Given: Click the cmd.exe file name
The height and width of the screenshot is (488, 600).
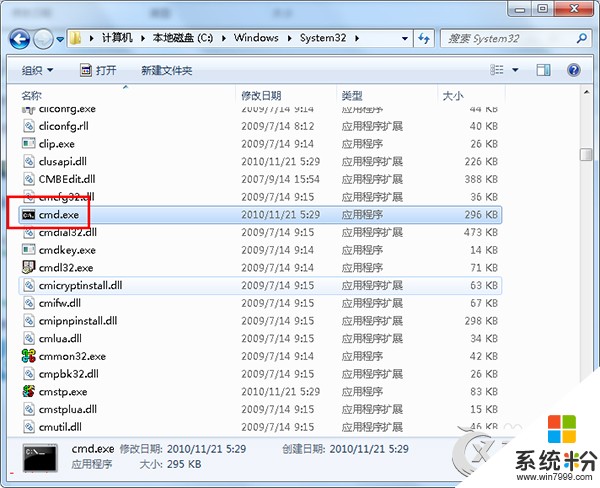Looking at the screenshot, I should 59,215.
